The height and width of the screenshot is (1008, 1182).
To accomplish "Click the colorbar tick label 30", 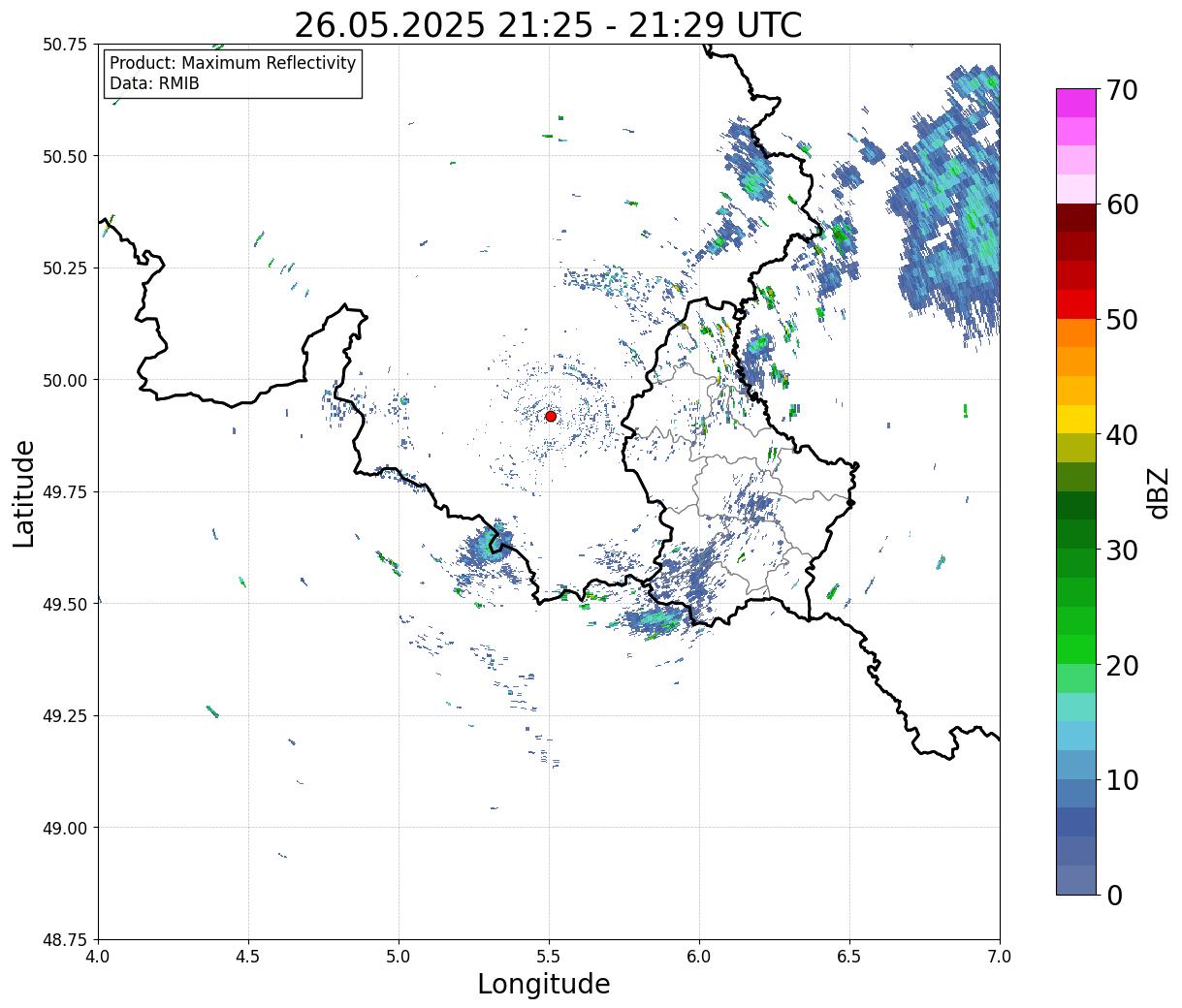I will (x=1121, y=551).
